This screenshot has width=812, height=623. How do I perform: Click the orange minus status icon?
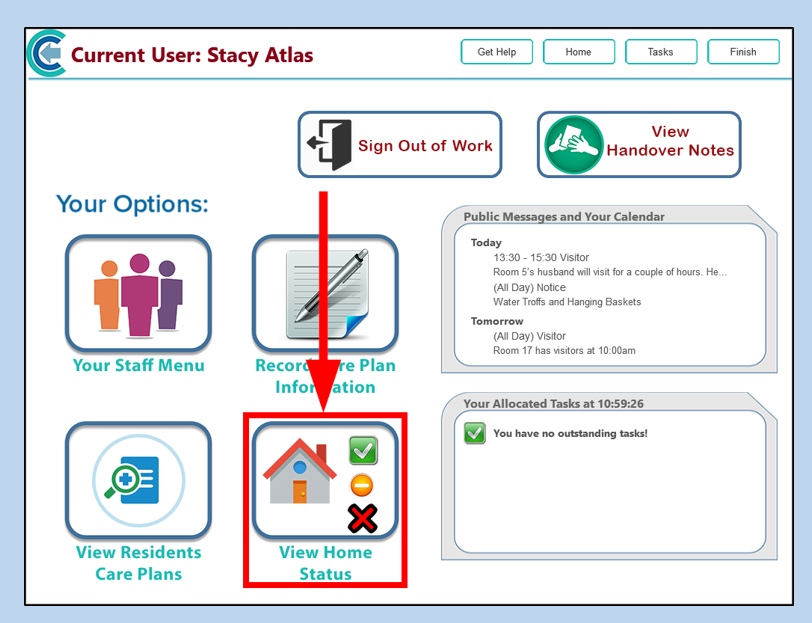(362, 486)
